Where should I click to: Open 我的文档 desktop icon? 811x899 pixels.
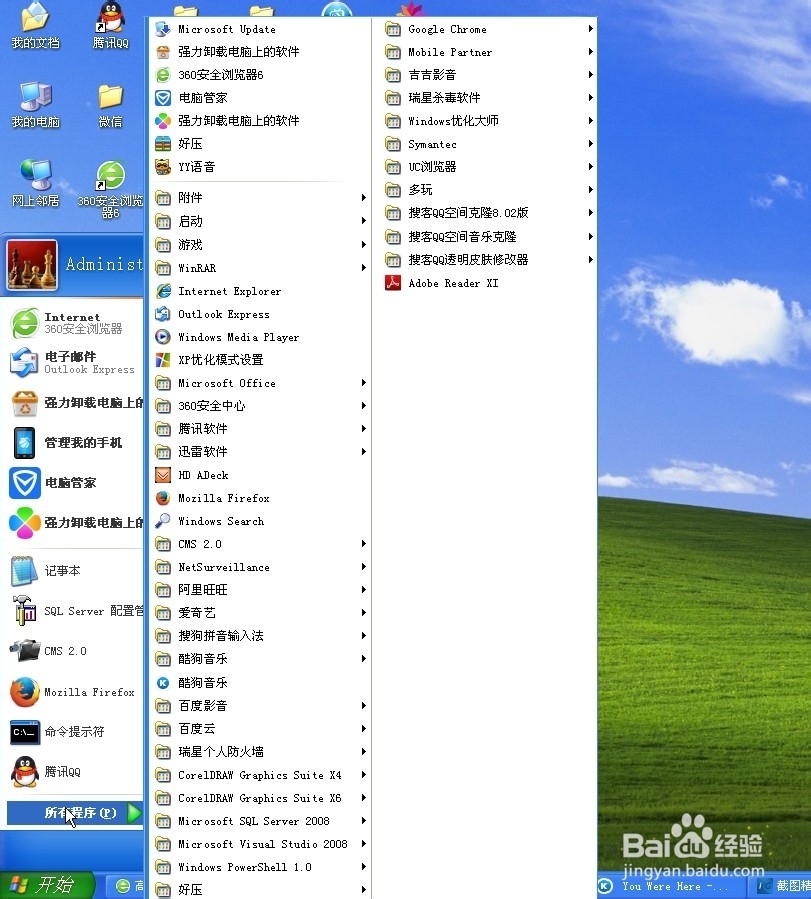[36, 25]
